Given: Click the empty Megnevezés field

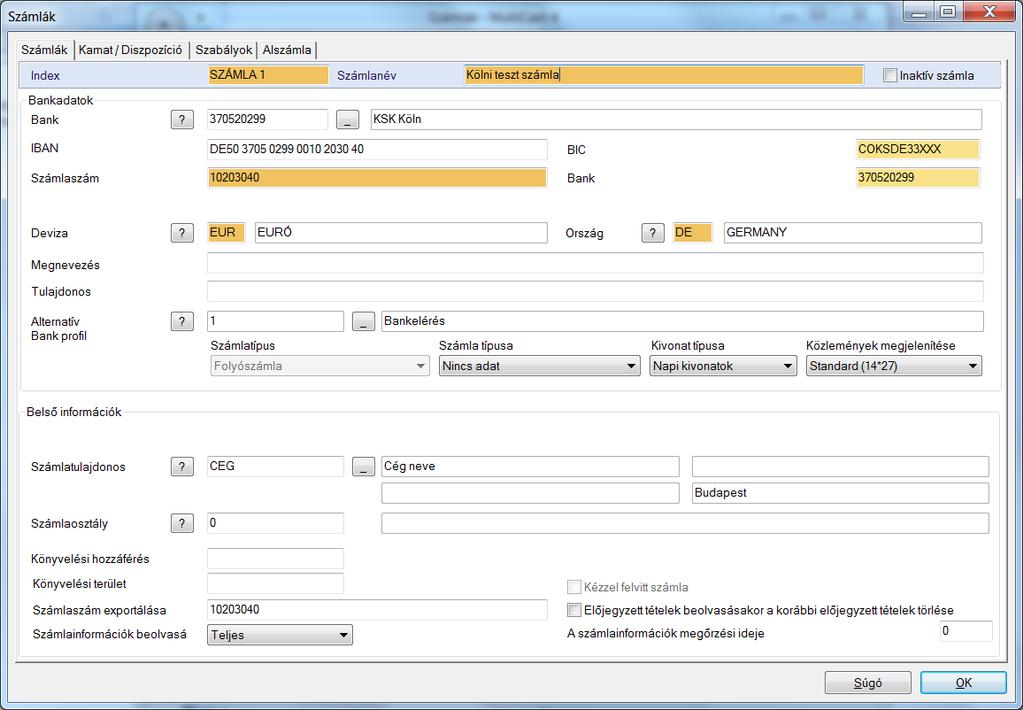Looking at the screenshot, I should coord(595,263).
